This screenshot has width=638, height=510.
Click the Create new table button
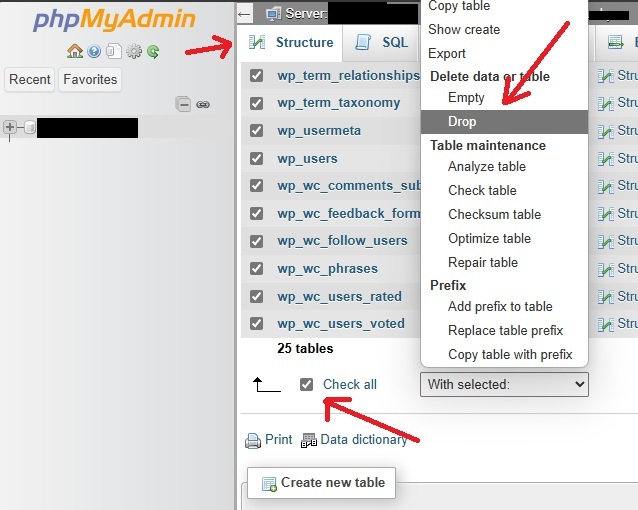tap(322, 482)
